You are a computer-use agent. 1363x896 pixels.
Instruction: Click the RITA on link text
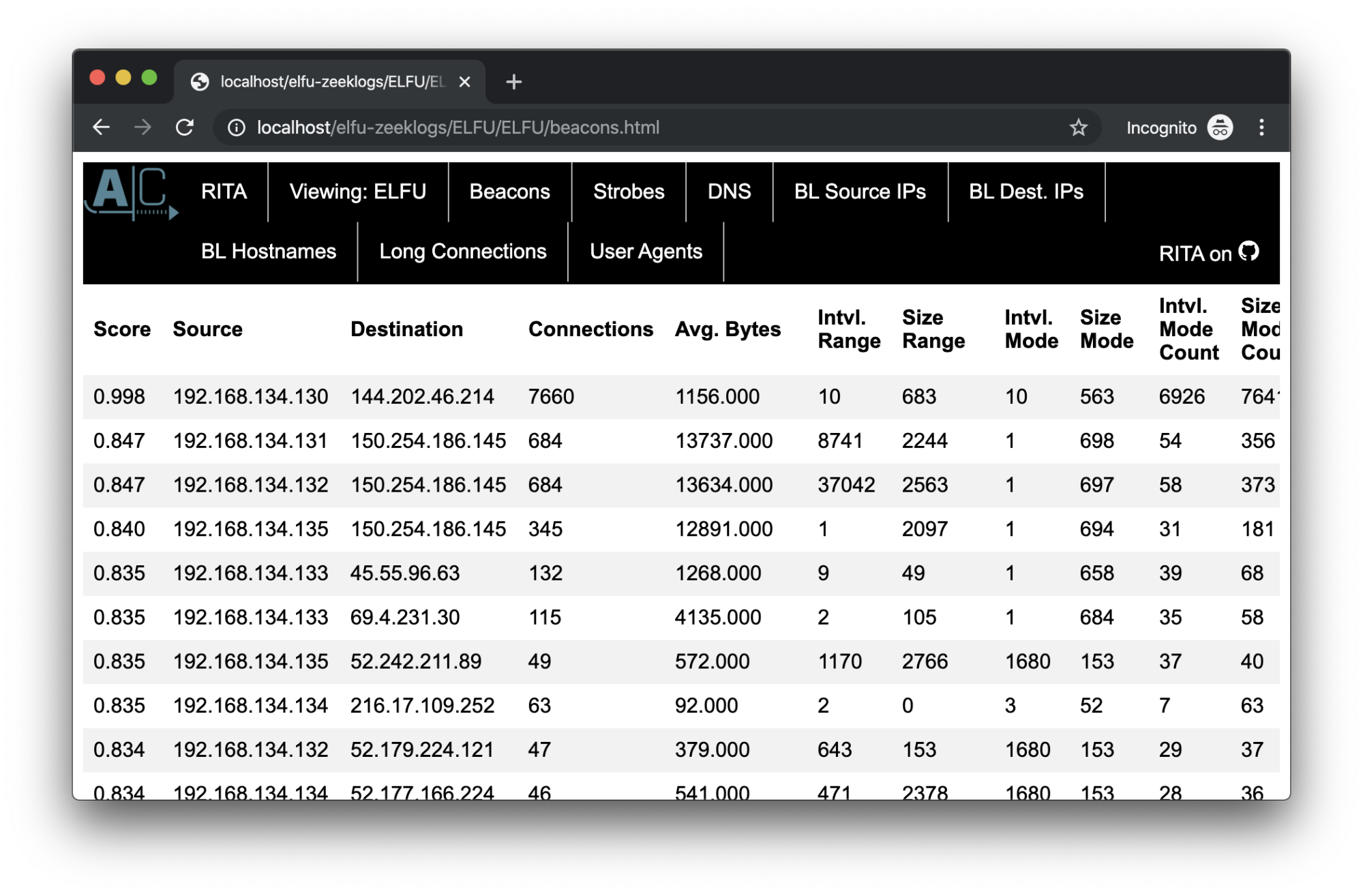coord(1195,254)
